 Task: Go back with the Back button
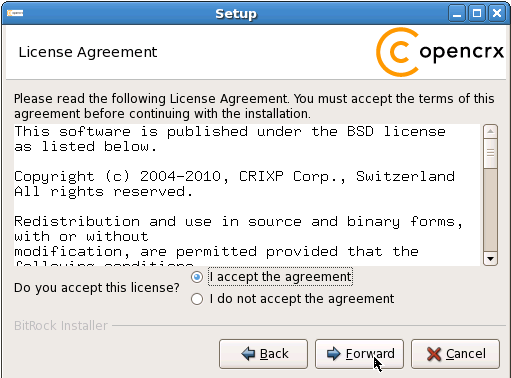263,354
